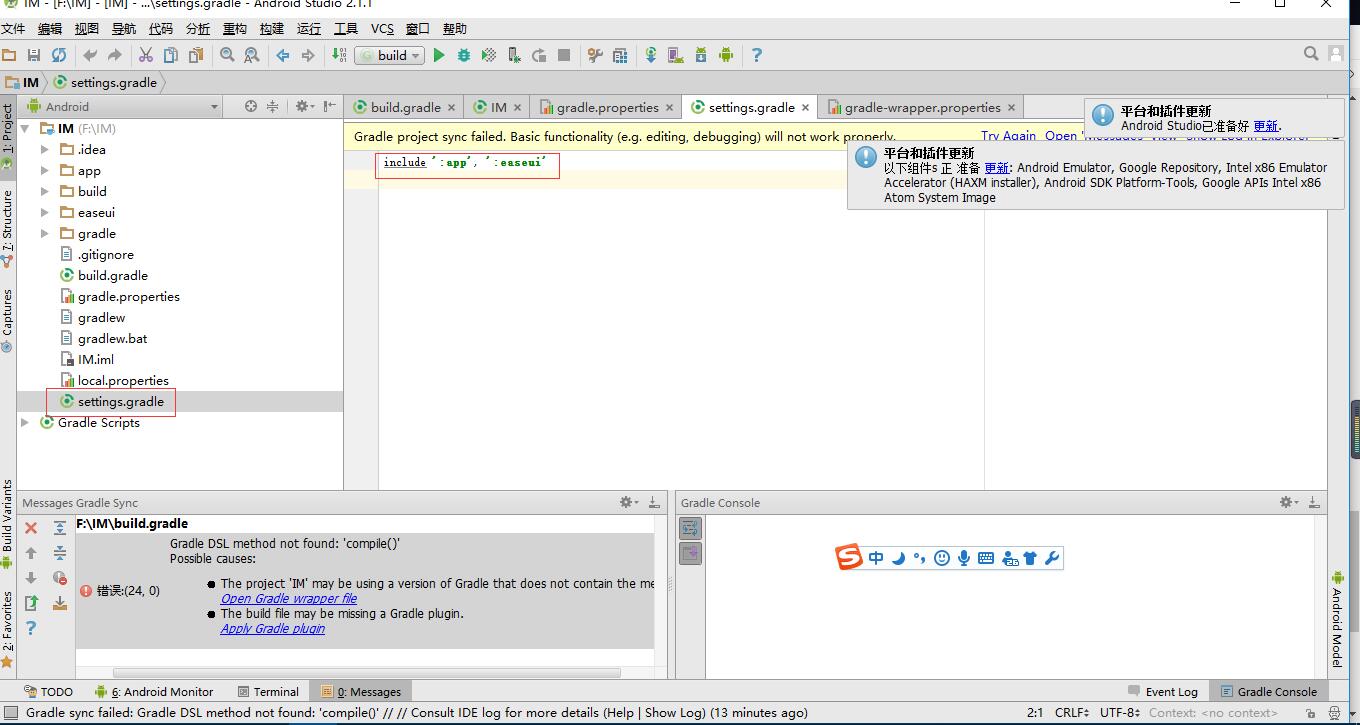Open the build run configuration dropdown
Image resolution: width=1360 pixels, height=725 pixels.
tap(390, 56)
